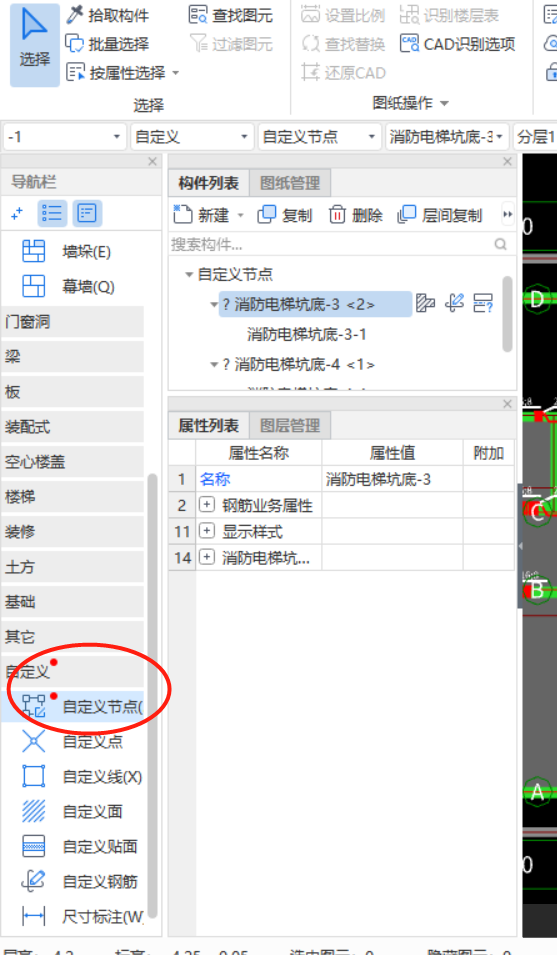This screenshot has width=557, height=955.
Task: Click 过滤图元 filter element
Action: 231,44
